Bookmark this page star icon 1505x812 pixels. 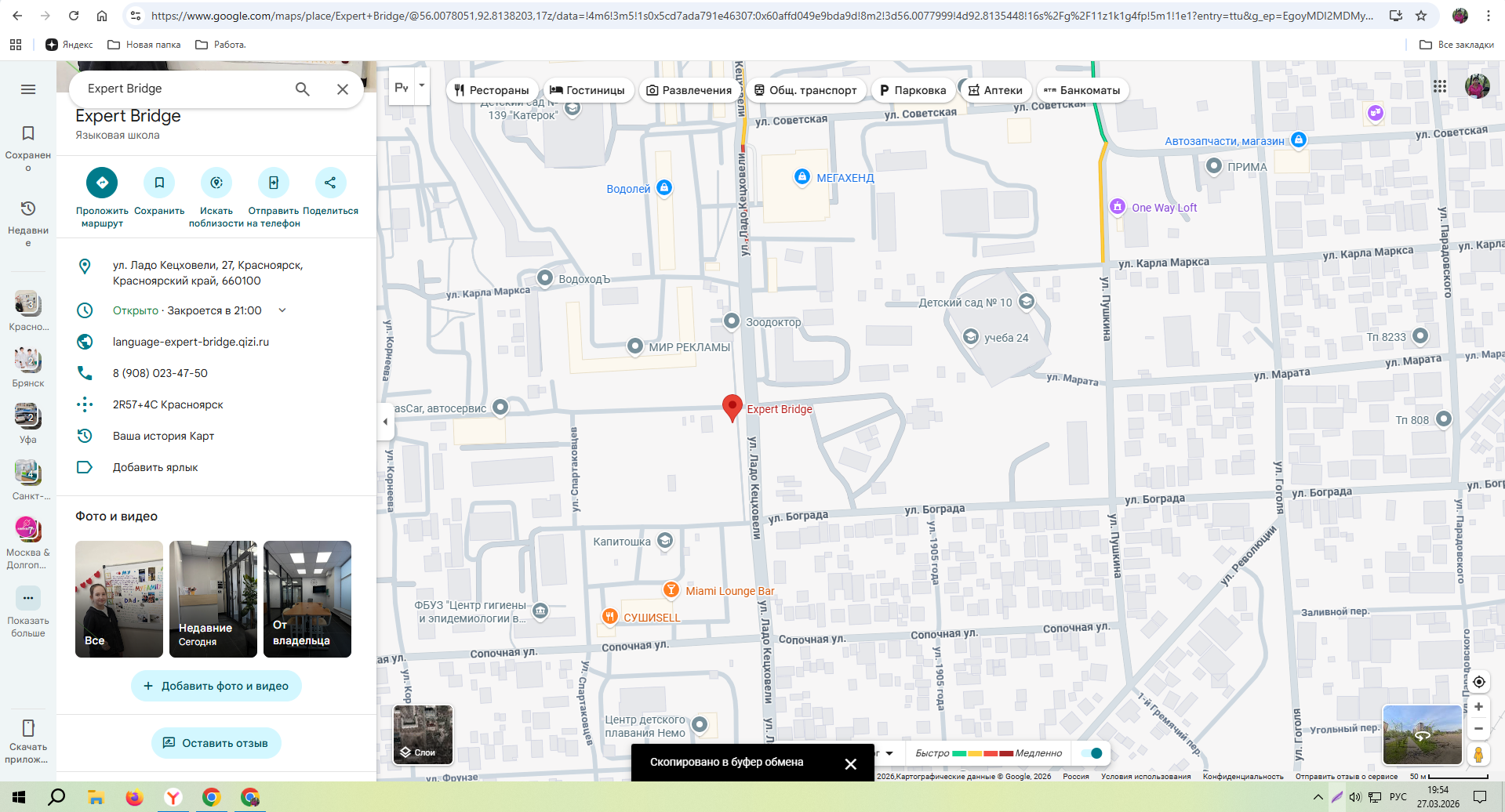[1421, 16]
